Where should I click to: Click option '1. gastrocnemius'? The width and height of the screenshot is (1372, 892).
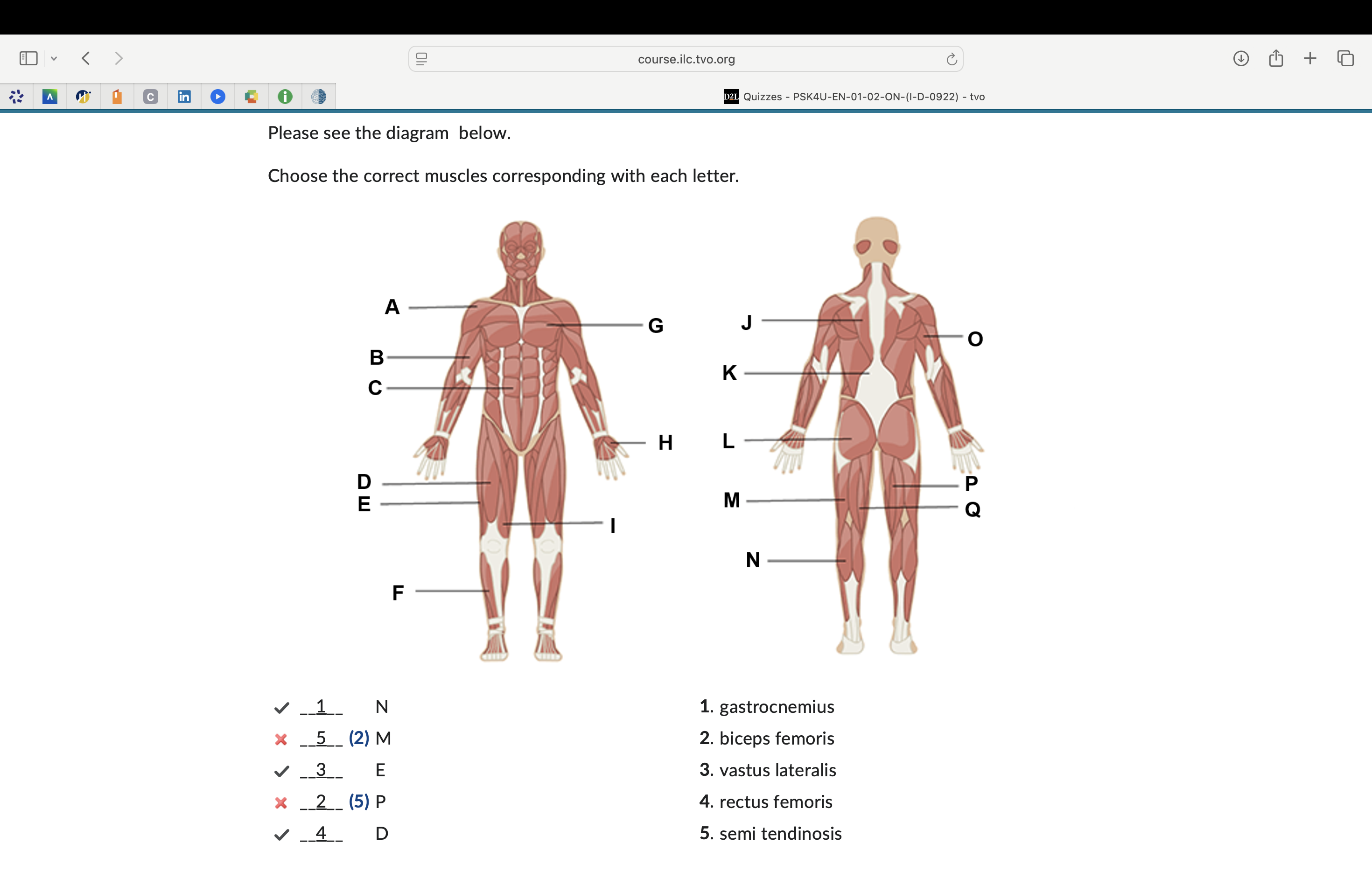[767, 707]
